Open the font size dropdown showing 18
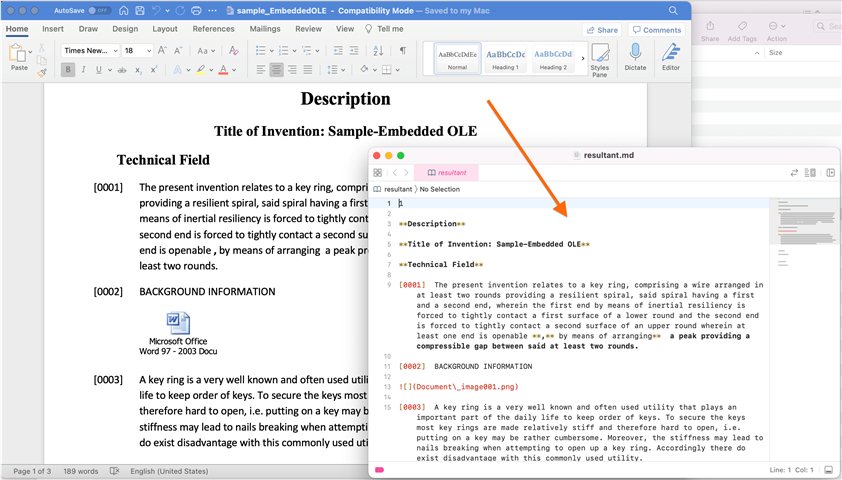842x480 pixels. (x=135, y=50)
